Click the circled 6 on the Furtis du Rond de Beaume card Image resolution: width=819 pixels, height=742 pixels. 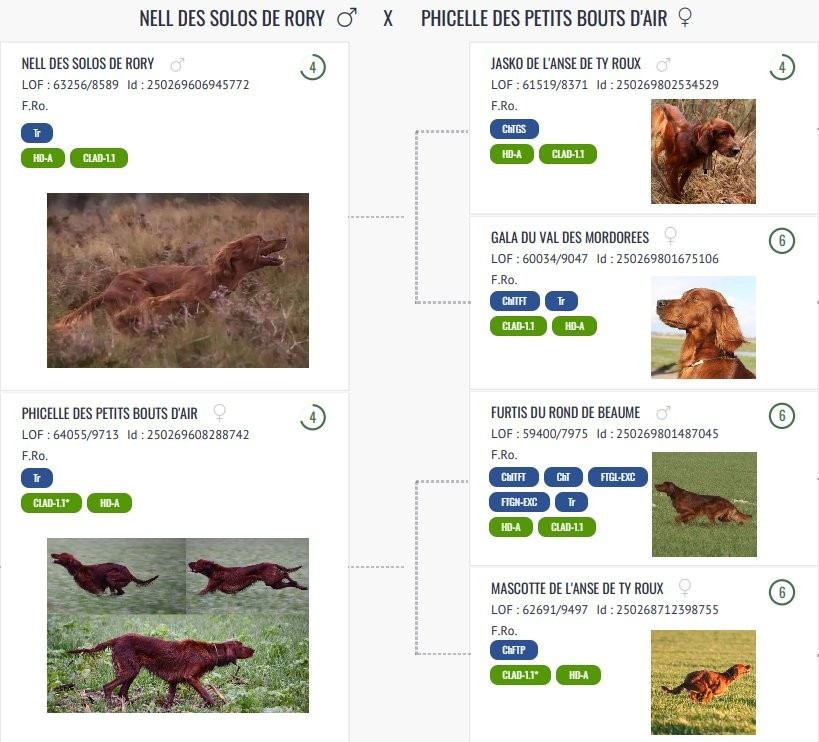pyautogui.click(x=781, y=417)
